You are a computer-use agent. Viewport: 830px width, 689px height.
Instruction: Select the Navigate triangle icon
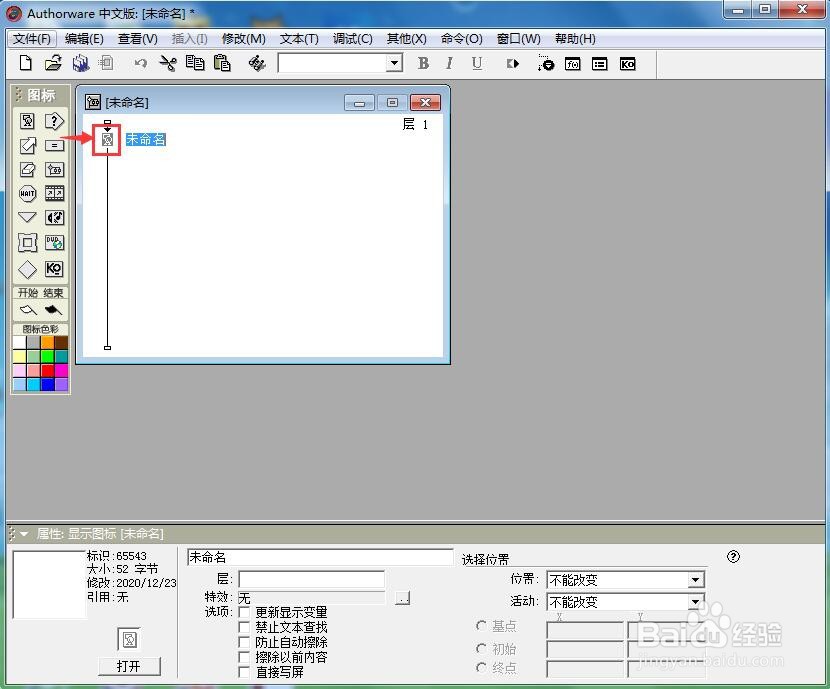(28, 217)
